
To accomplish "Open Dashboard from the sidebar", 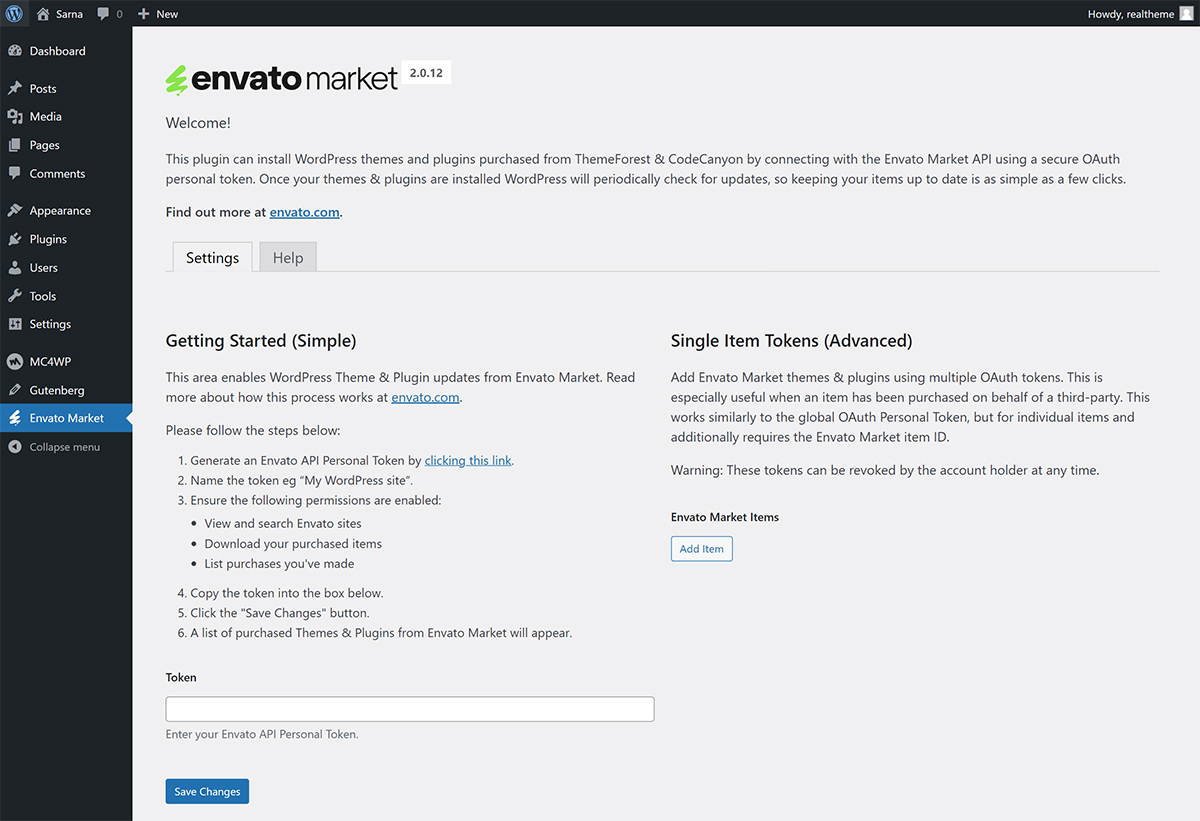I will tap(57, 51).
